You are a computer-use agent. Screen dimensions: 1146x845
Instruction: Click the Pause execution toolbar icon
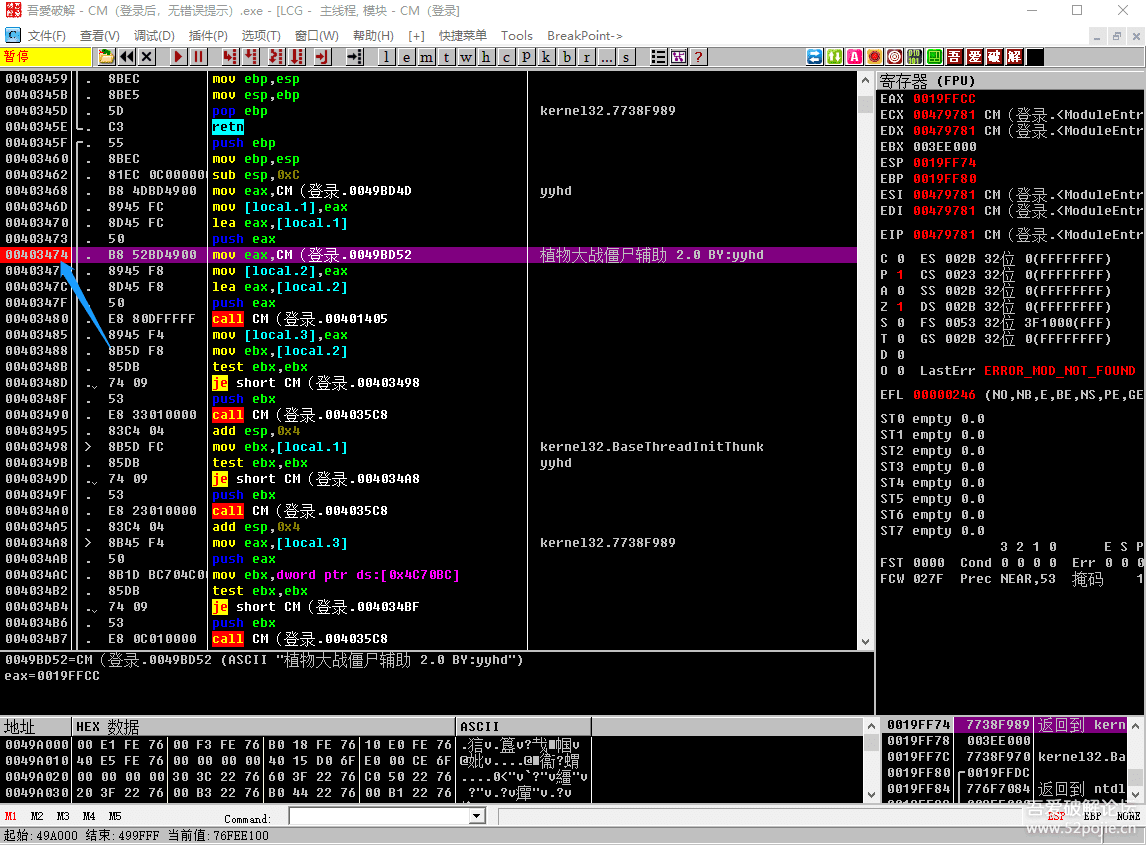[199, 57]
